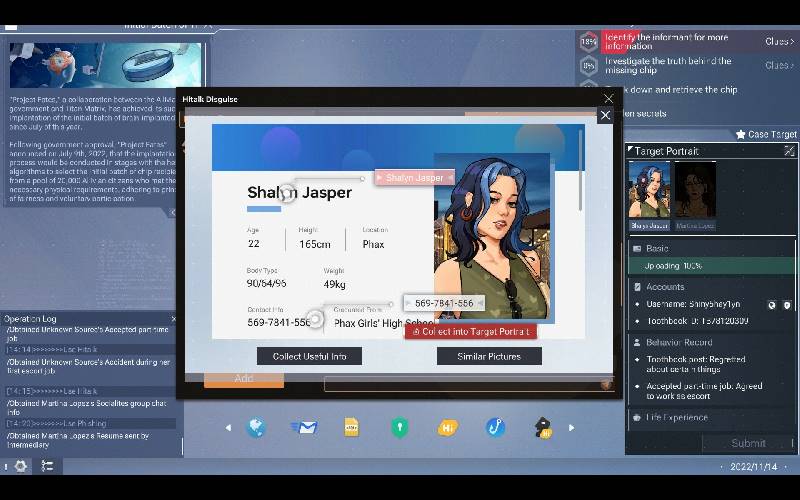The height and width of the screenshot is (500, 800).
Task: Open the black figure disguise app
Action: point(543,428)
